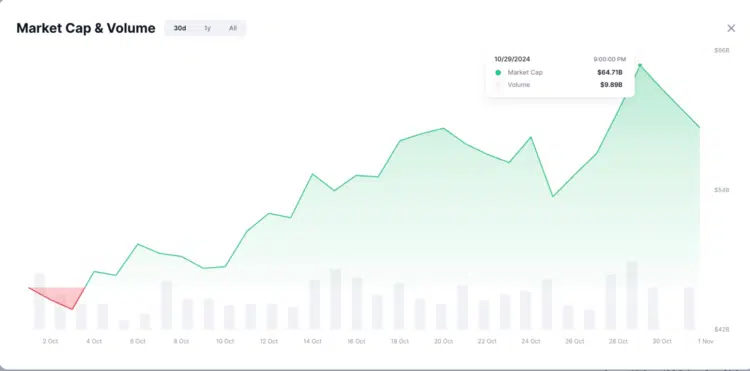Click the $42B y-axis label
This screenshot has width=750, height=371.
point(722,329)
